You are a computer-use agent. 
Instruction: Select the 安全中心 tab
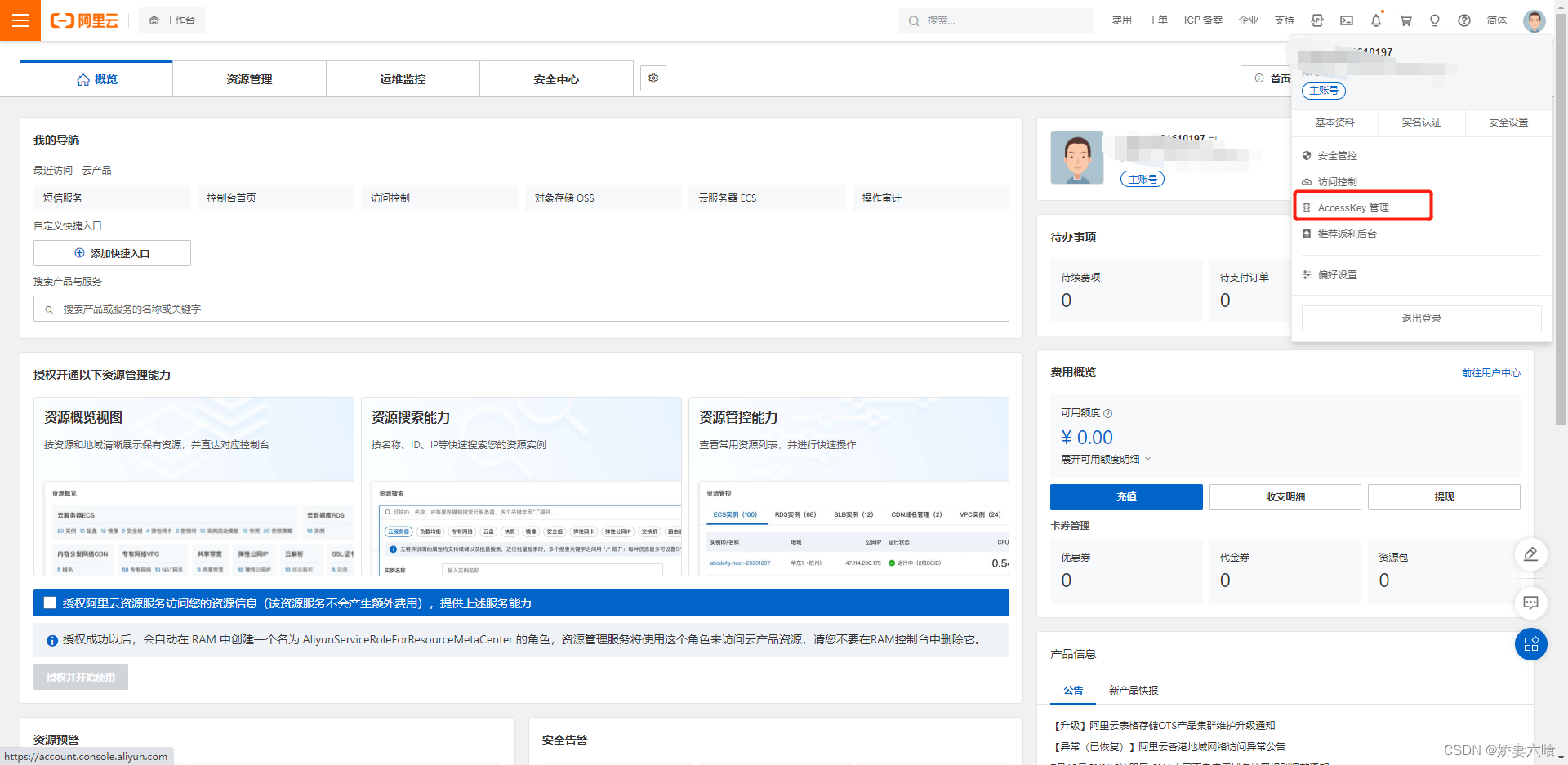pyautogui.click(x=556, y=79)
